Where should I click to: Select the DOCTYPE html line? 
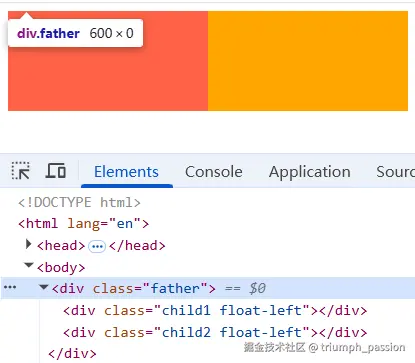point(79,202)
